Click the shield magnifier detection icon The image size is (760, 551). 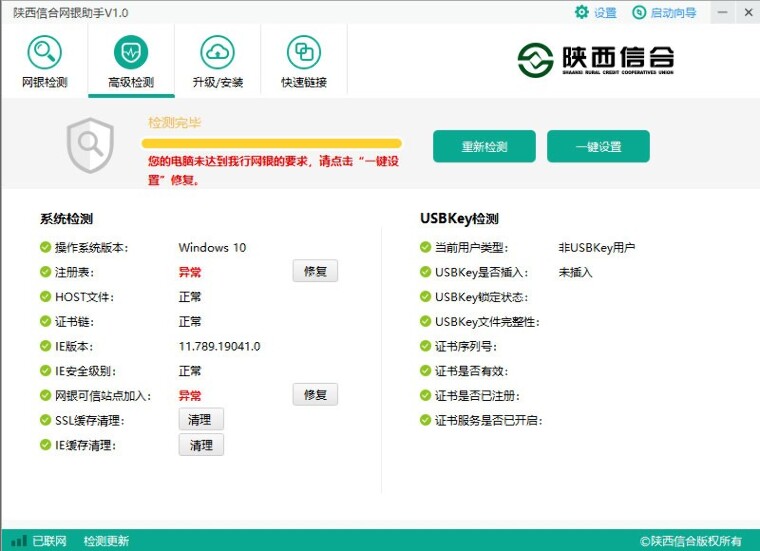[90, 145]
